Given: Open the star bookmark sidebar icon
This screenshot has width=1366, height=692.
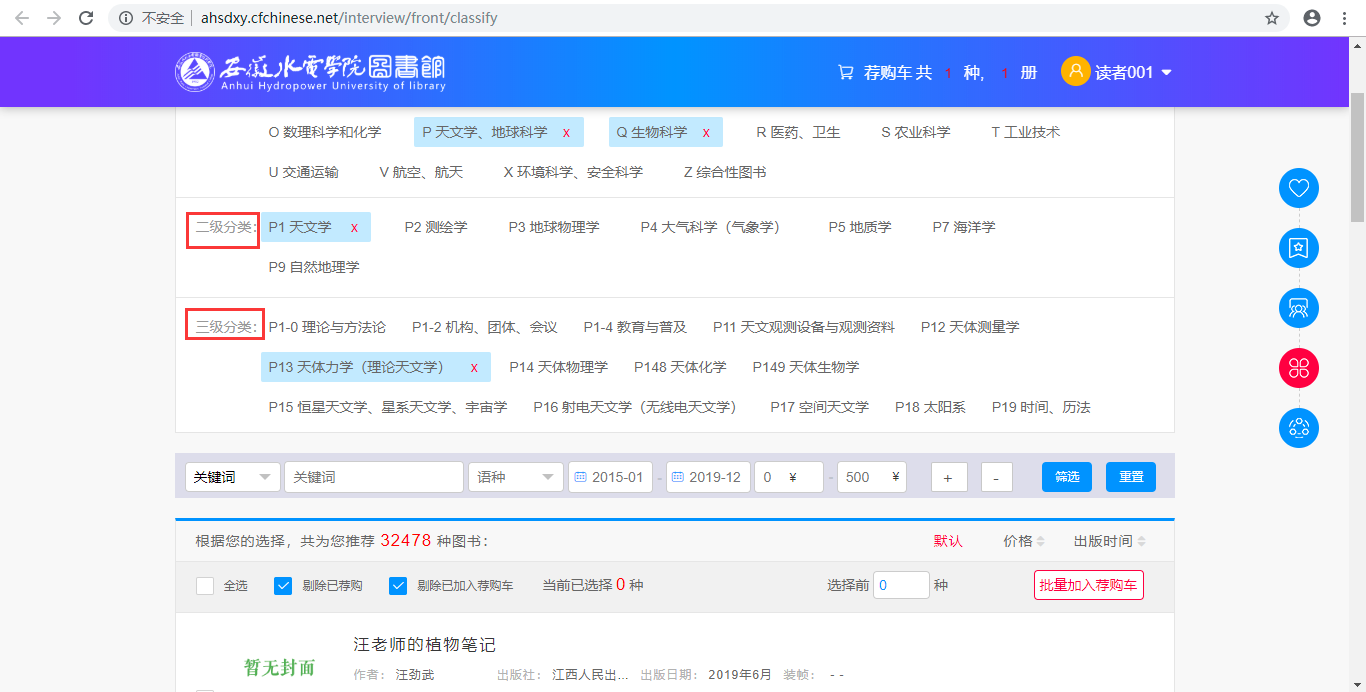Looking at the screenshot, I should 1298,248.
